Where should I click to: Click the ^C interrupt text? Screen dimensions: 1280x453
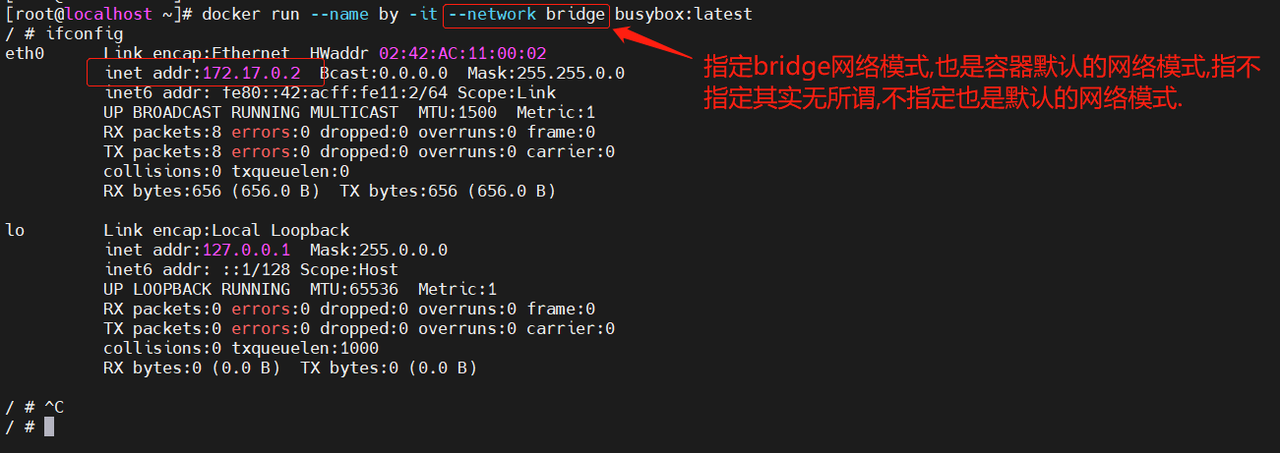54,407
